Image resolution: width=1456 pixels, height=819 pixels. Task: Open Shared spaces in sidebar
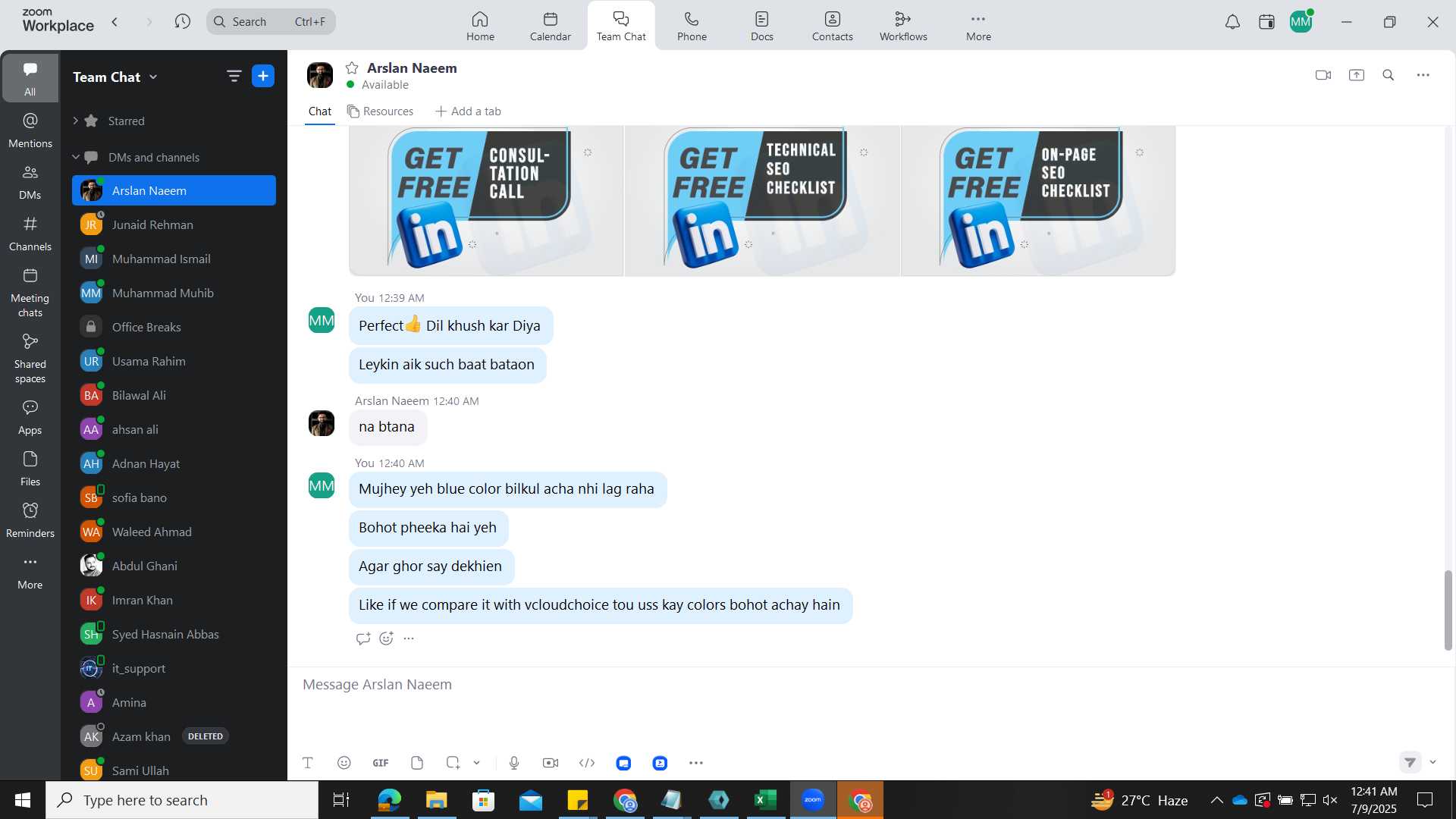[30, 359]
